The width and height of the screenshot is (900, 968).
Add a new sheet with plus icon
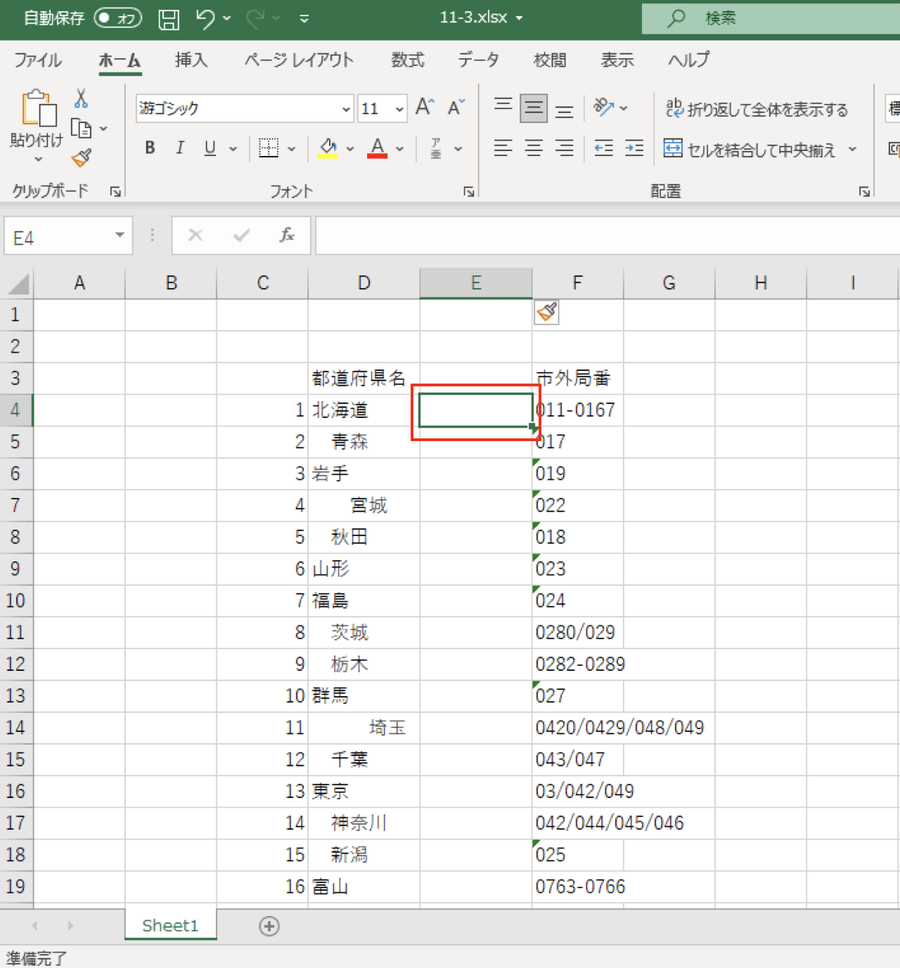[268, 926]
